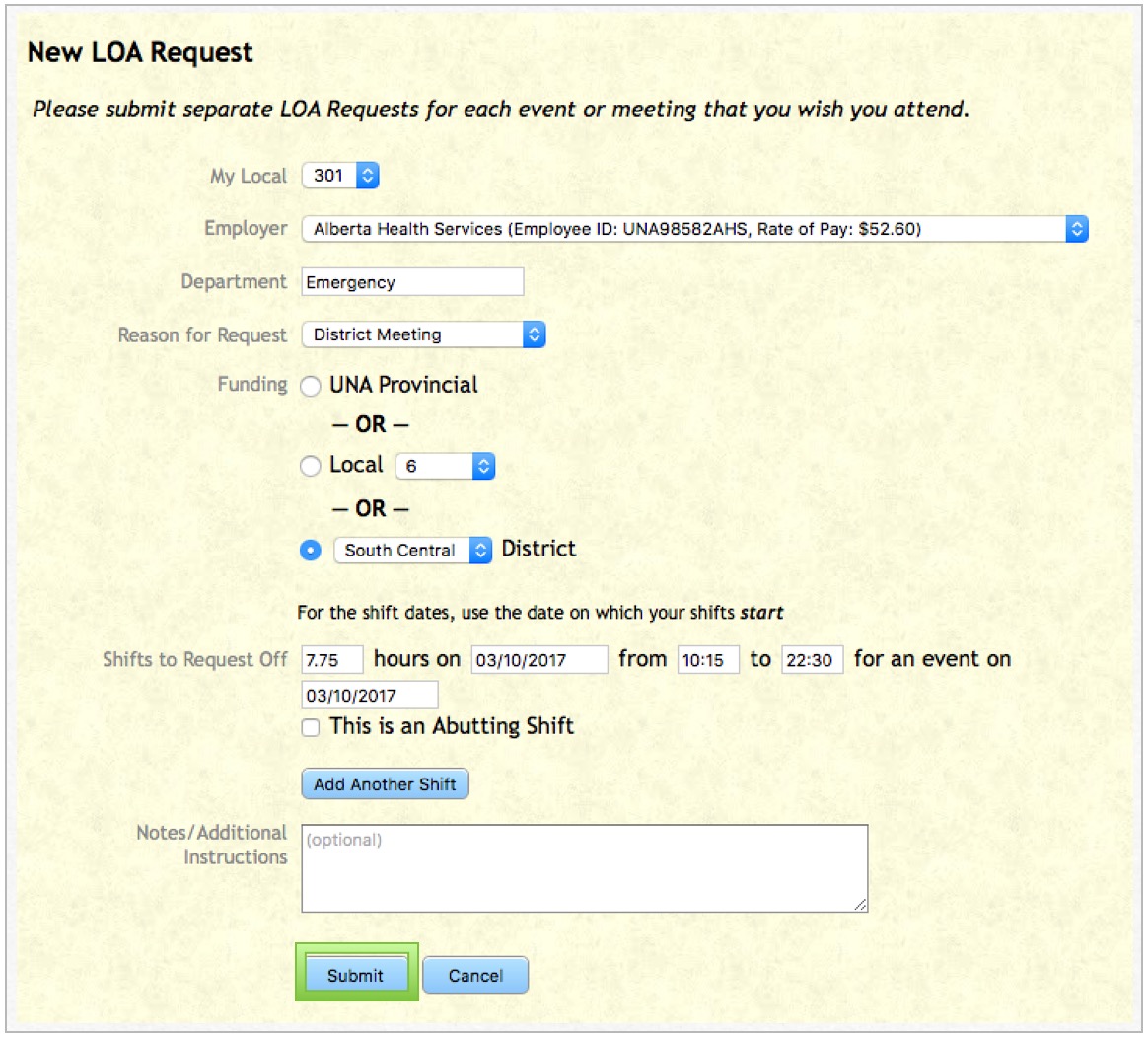Select the event date field

click(x=370, y=695)
